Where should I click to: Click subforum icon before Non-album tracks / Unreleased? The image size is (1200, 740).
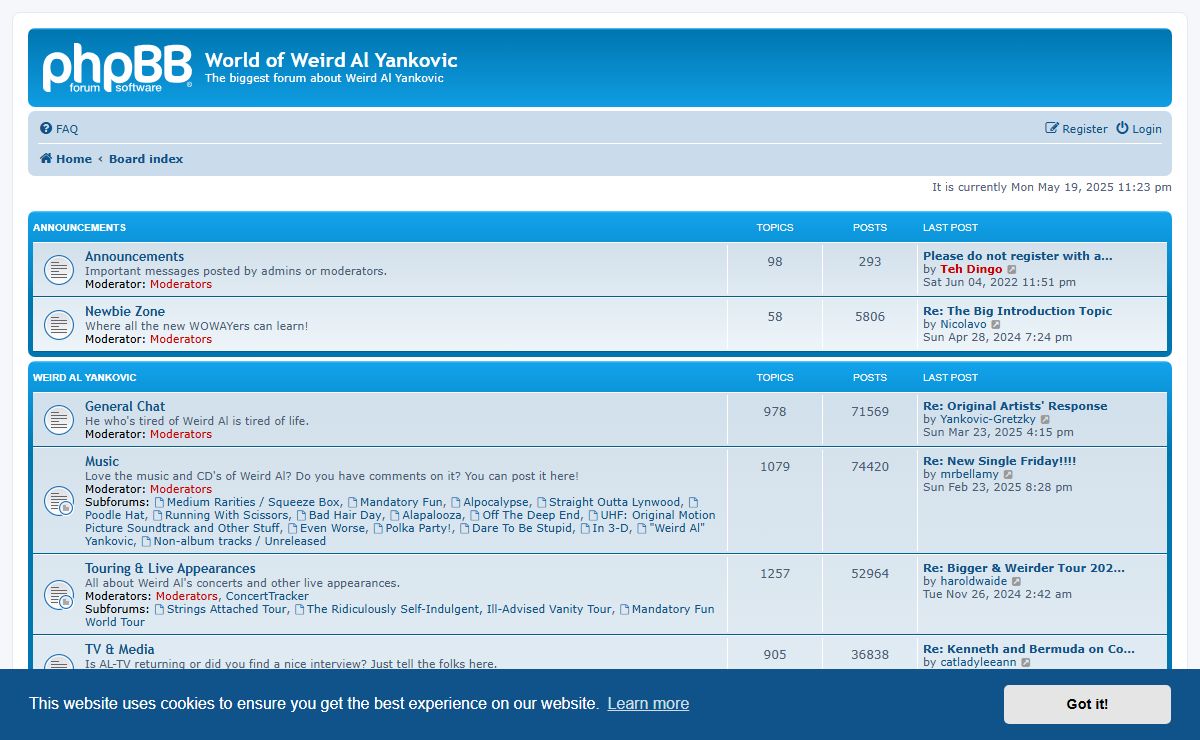pos(146,541)
